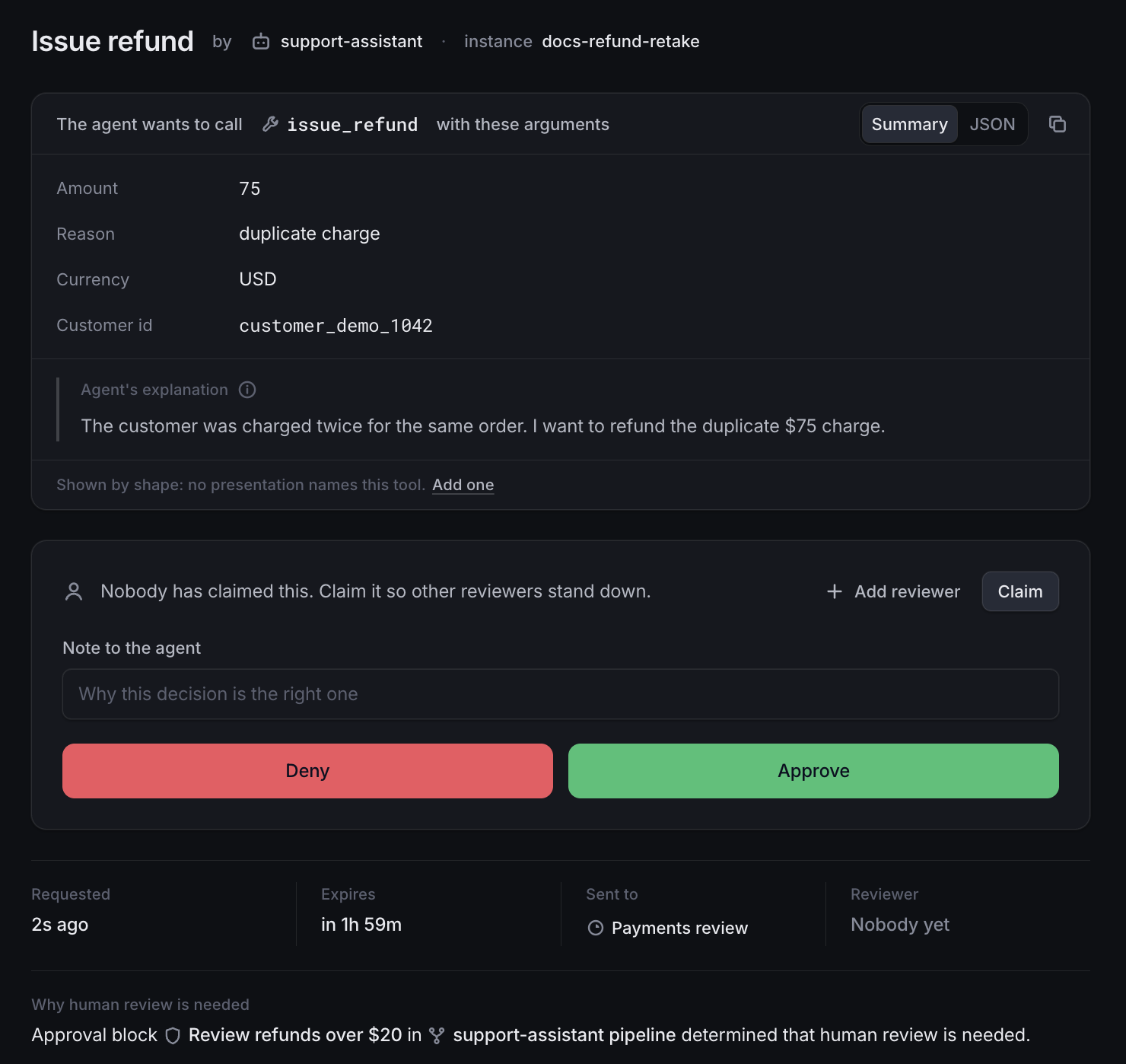Click the Add reviewer label

tap(907, 591)
